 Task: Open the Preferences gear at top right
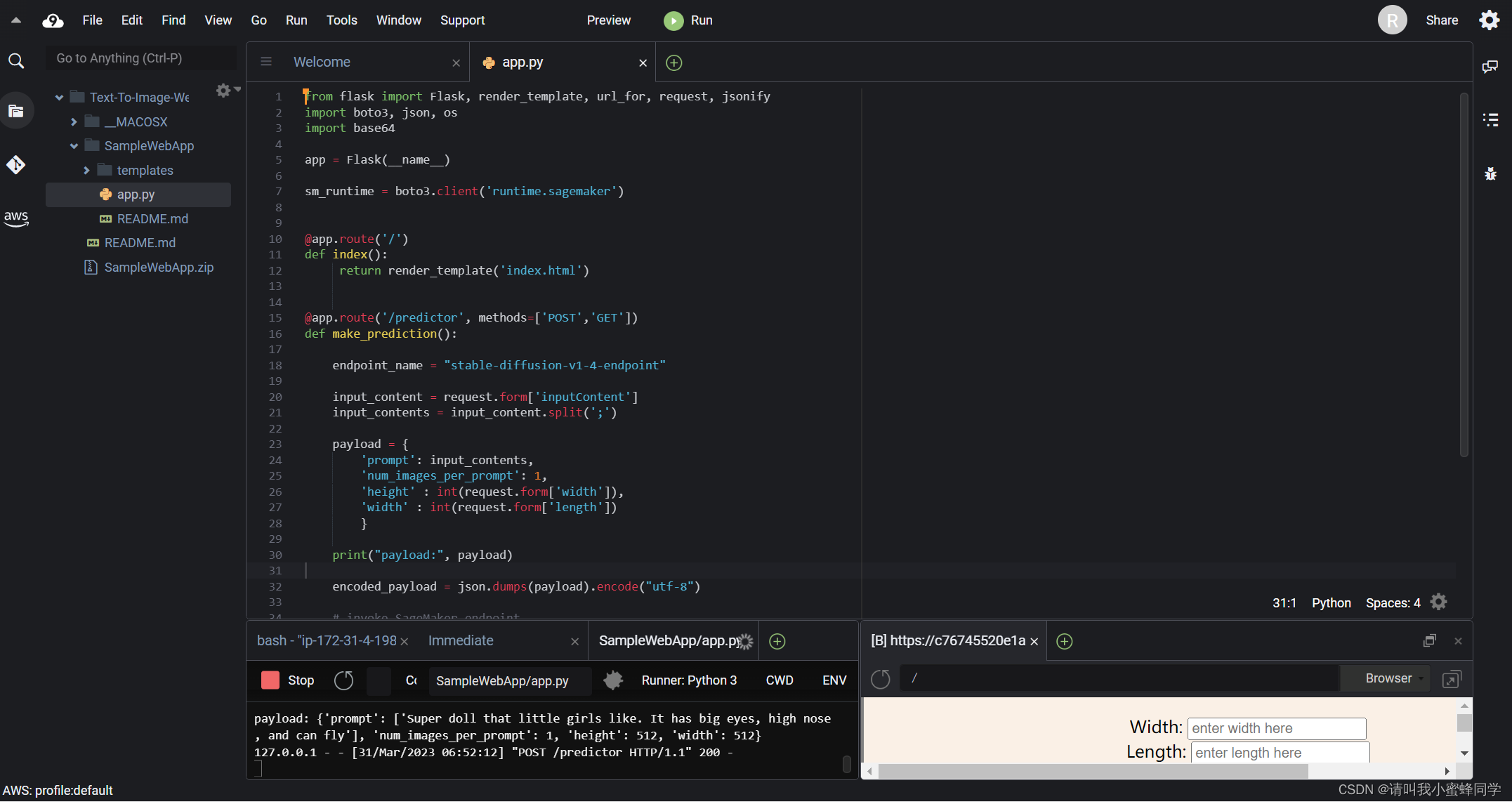(1490, 20)
